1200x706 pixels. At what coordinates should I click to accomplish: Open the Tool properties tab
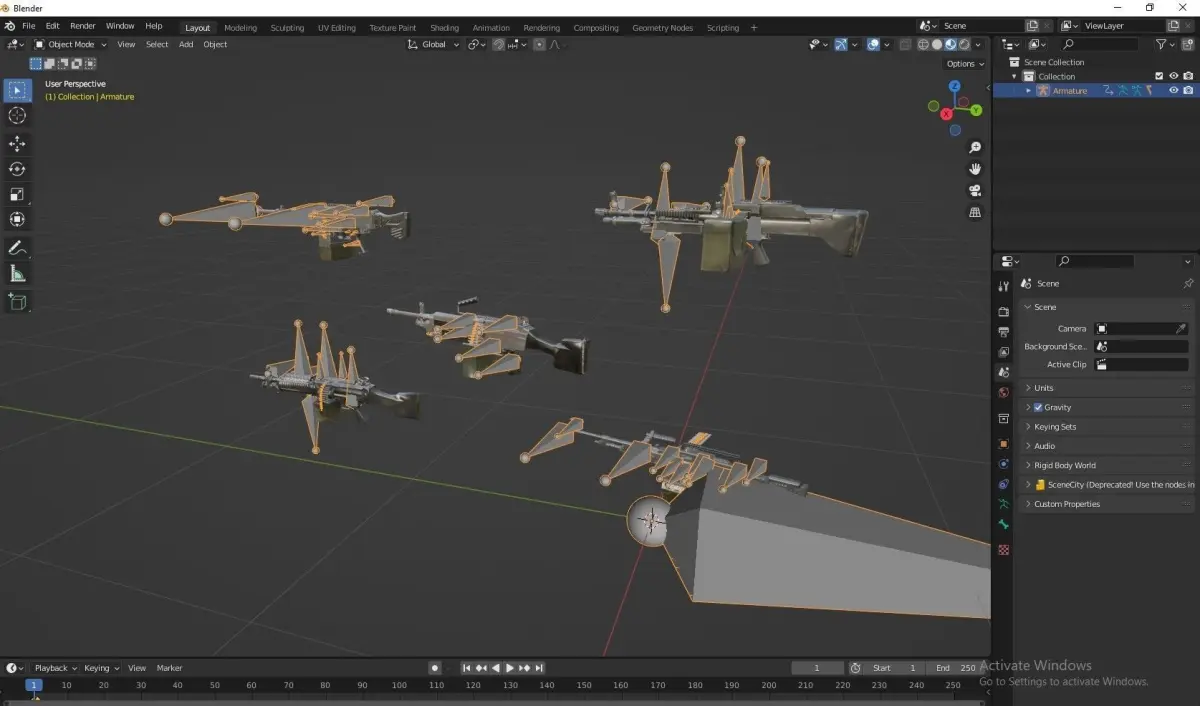[1004, 287]
